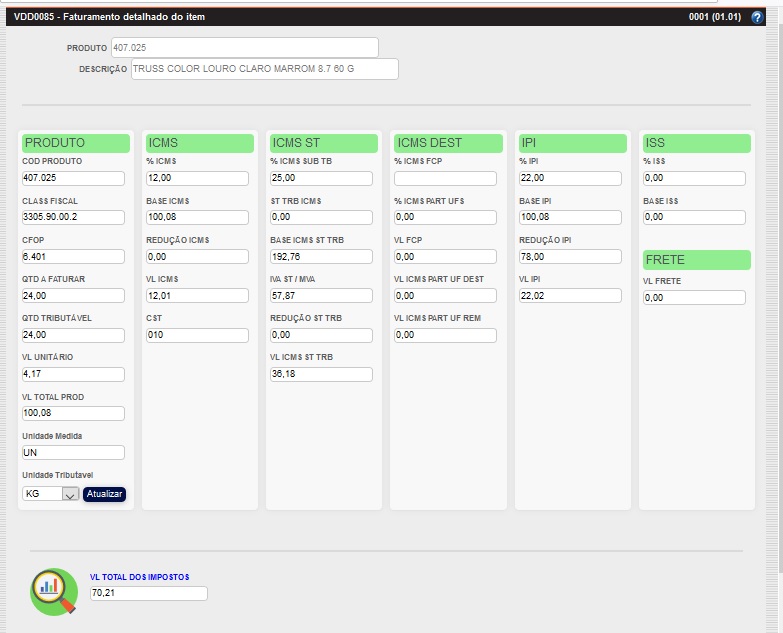Click the VL FRETE field
The height and width of the screenshot is (633, 783).
(x=694, y=298)
